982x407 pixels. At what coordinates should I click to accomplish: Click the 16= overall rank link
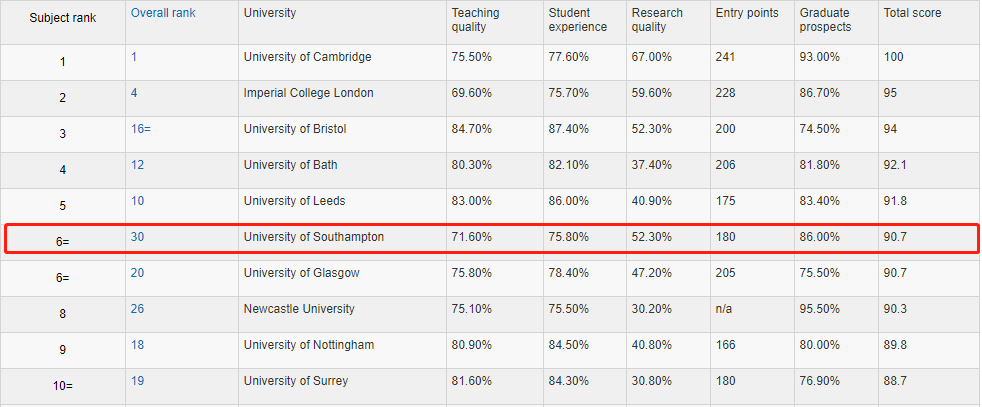click(x=141, y=129)
